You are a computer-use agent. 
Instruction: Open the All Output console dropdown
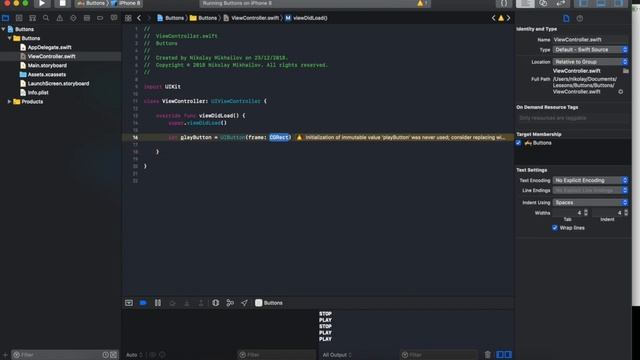point(337,355)
